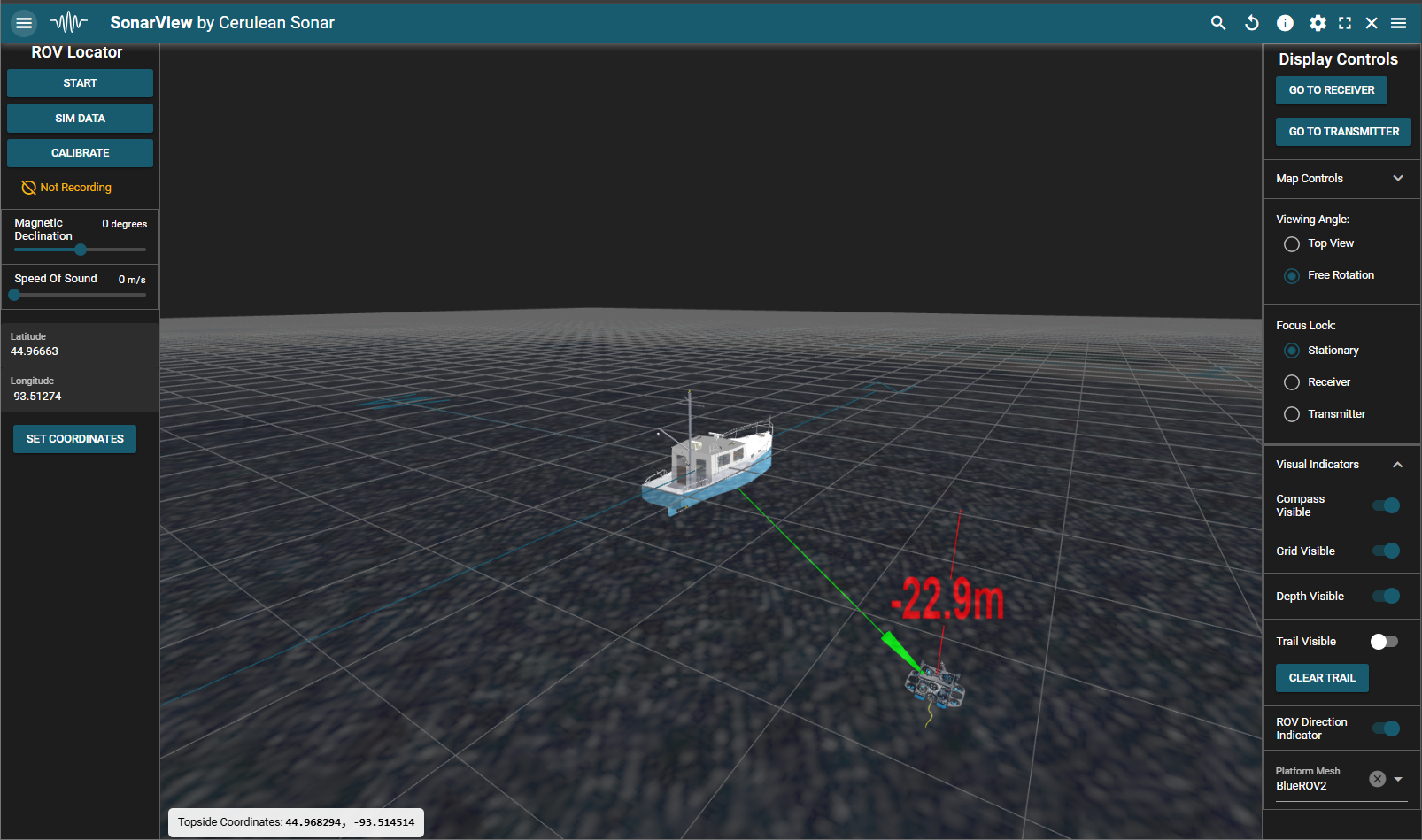The image size is (1422, 840).
Task: Clear the Platform Mesh selection
Action: pyautogui.click(x=1377, y=779)
